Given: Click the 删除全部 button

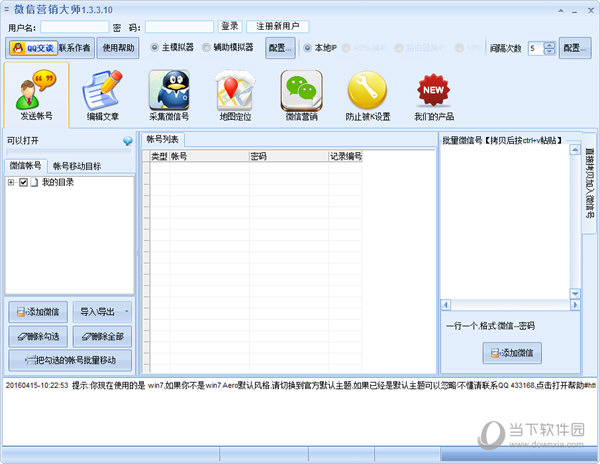Looking at the screenshot, I should tap(102, 336).
